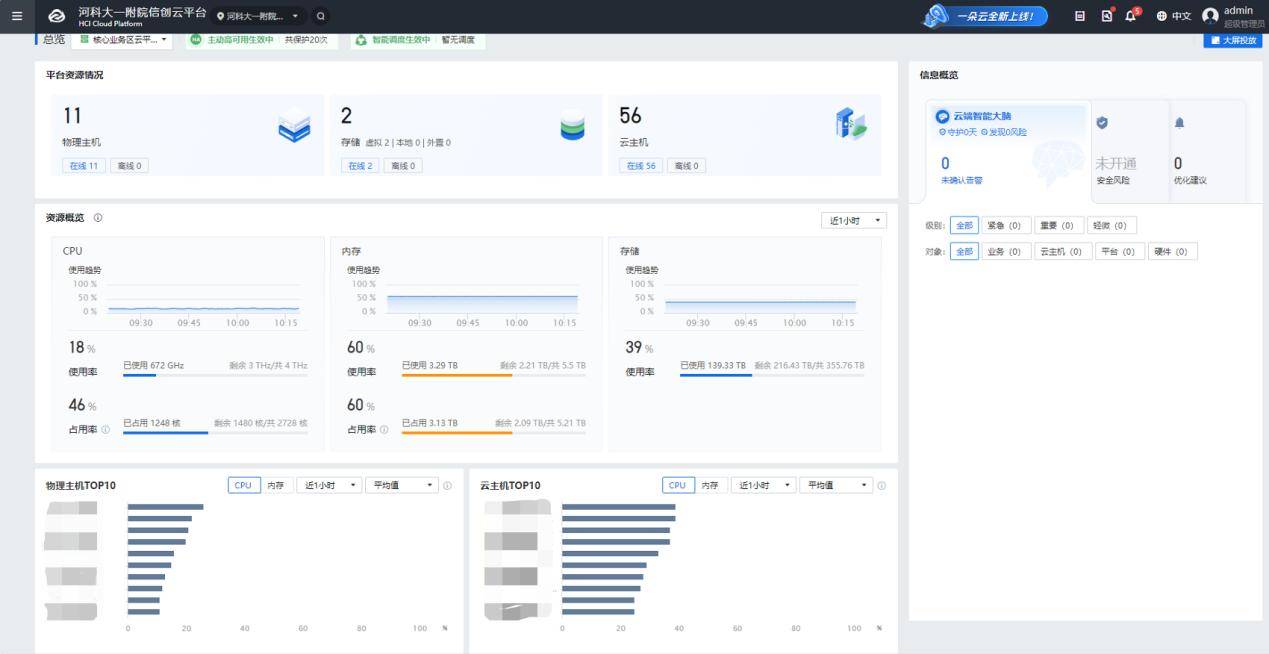Click the 在线 56 cloud hosts link
Screen dimensions: 1269x654
pos(640,166)
